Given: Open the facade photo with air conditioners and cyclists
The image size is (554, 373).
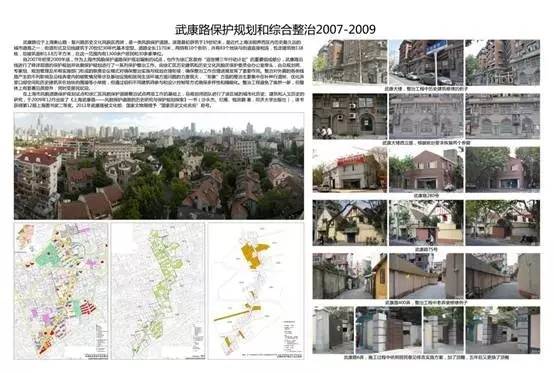Looking at the screenshot, I should coord(350,116).
